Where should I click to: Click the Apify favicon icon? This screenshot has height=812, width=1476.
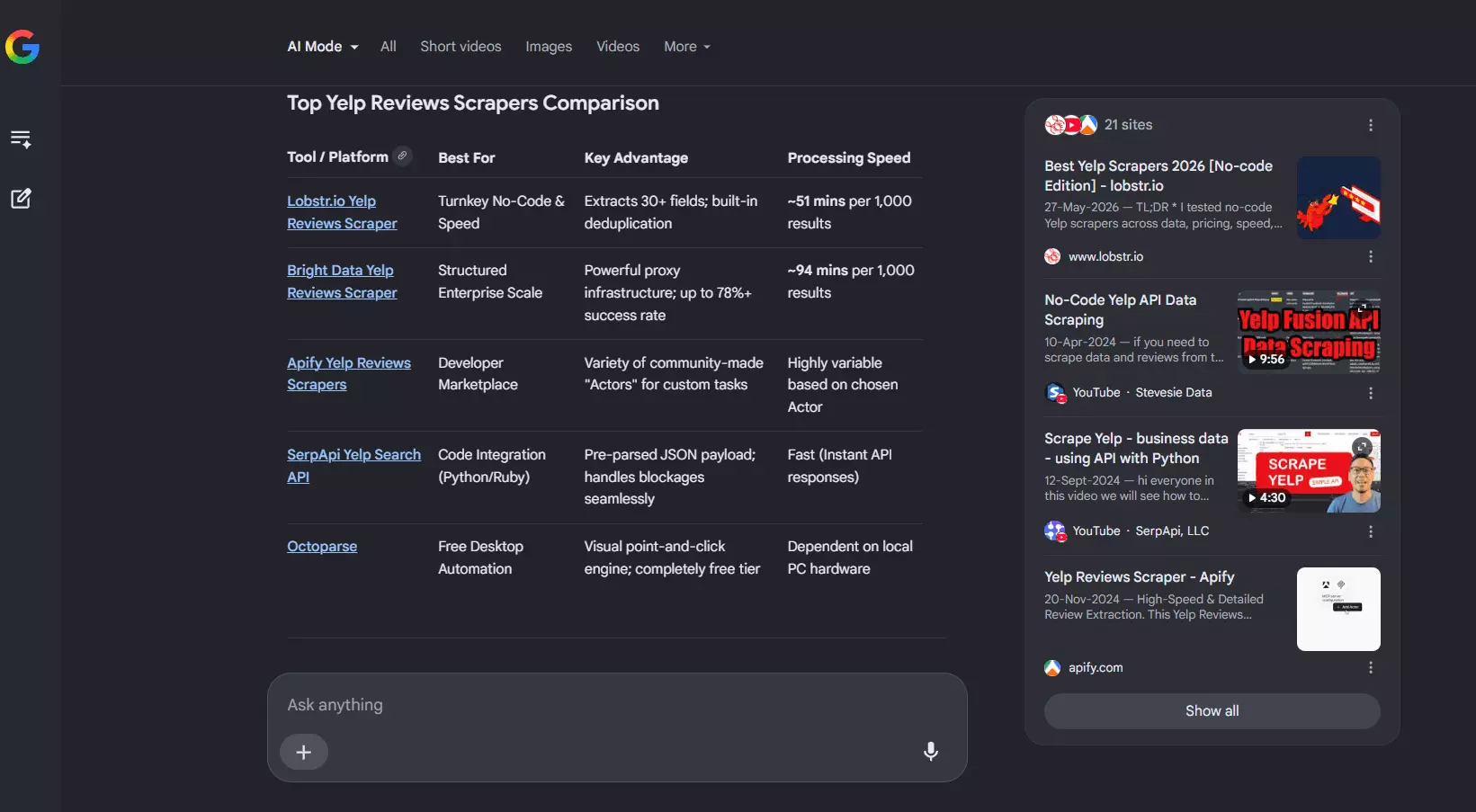click(1052, 667)
